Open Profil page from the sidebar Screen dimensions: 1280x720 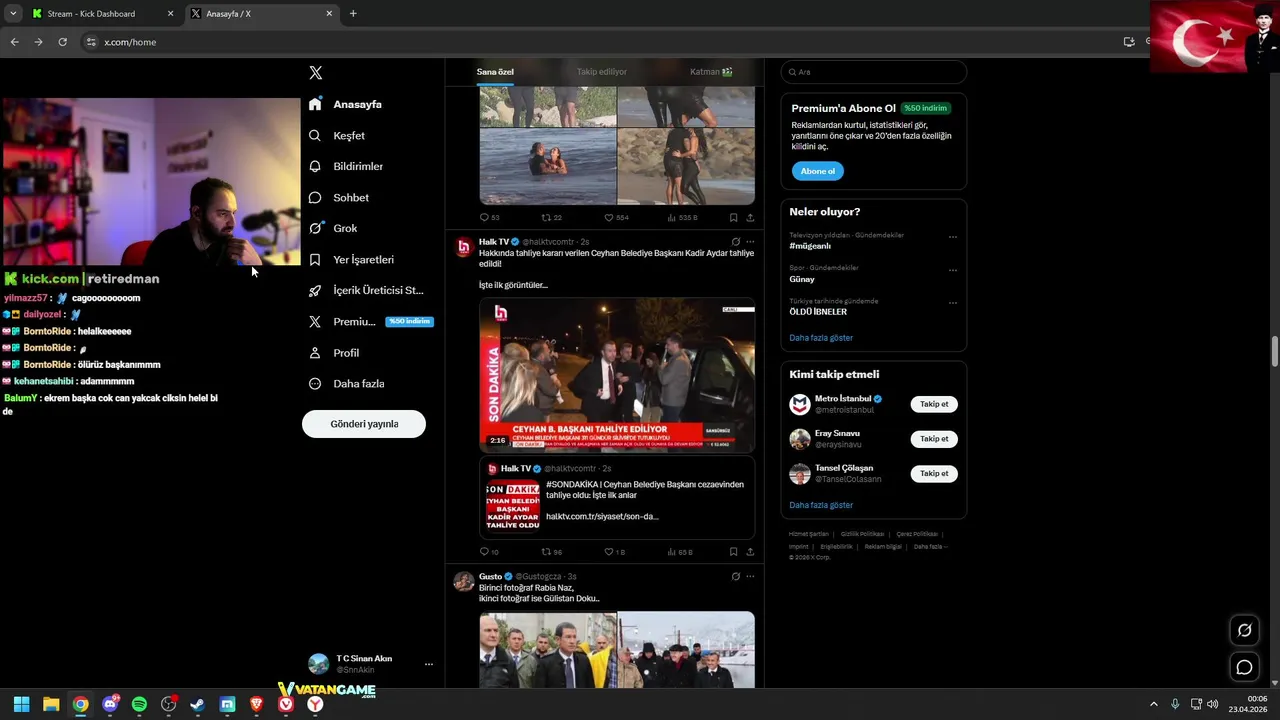point(334,353)
